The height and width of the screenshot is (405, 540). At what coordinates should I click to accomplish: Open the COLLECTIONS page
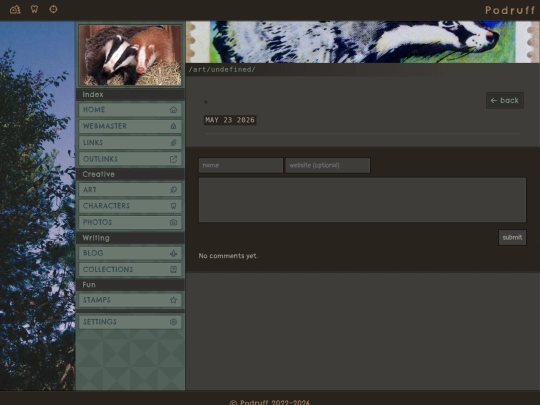pos(130,269)
